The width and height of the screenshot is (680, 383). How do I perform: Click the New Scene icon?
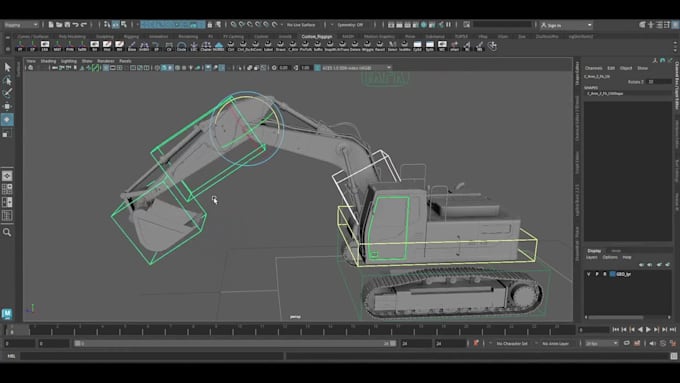point(51,25)
